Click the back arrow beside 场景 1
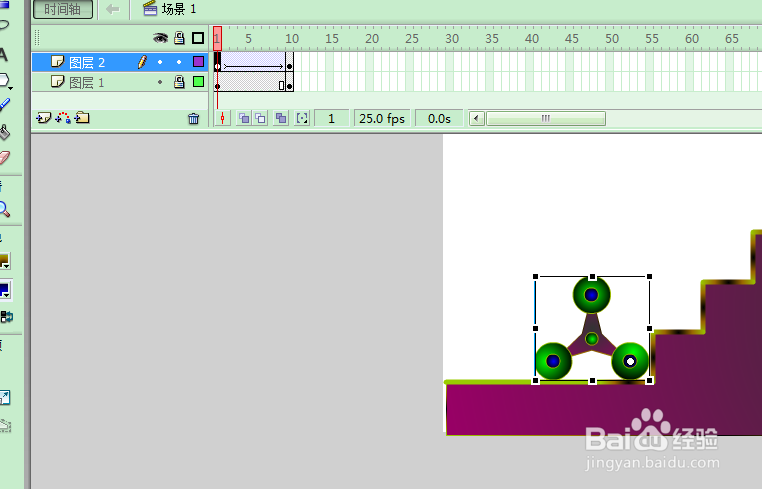 [x=113, y=9]
